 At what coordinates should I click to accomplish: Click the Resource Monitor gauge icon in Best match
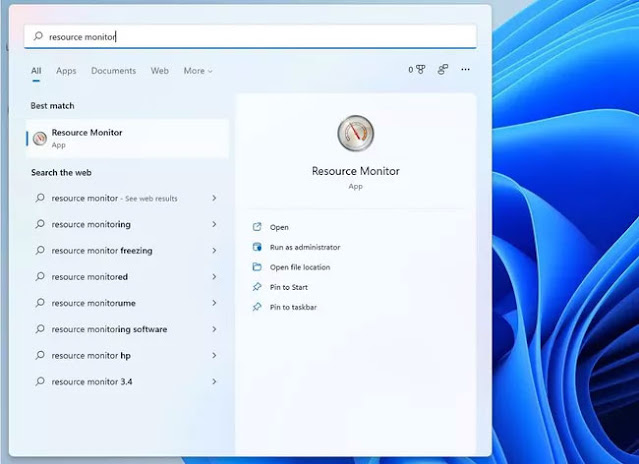pyautogui.click(x=40, y=139)
